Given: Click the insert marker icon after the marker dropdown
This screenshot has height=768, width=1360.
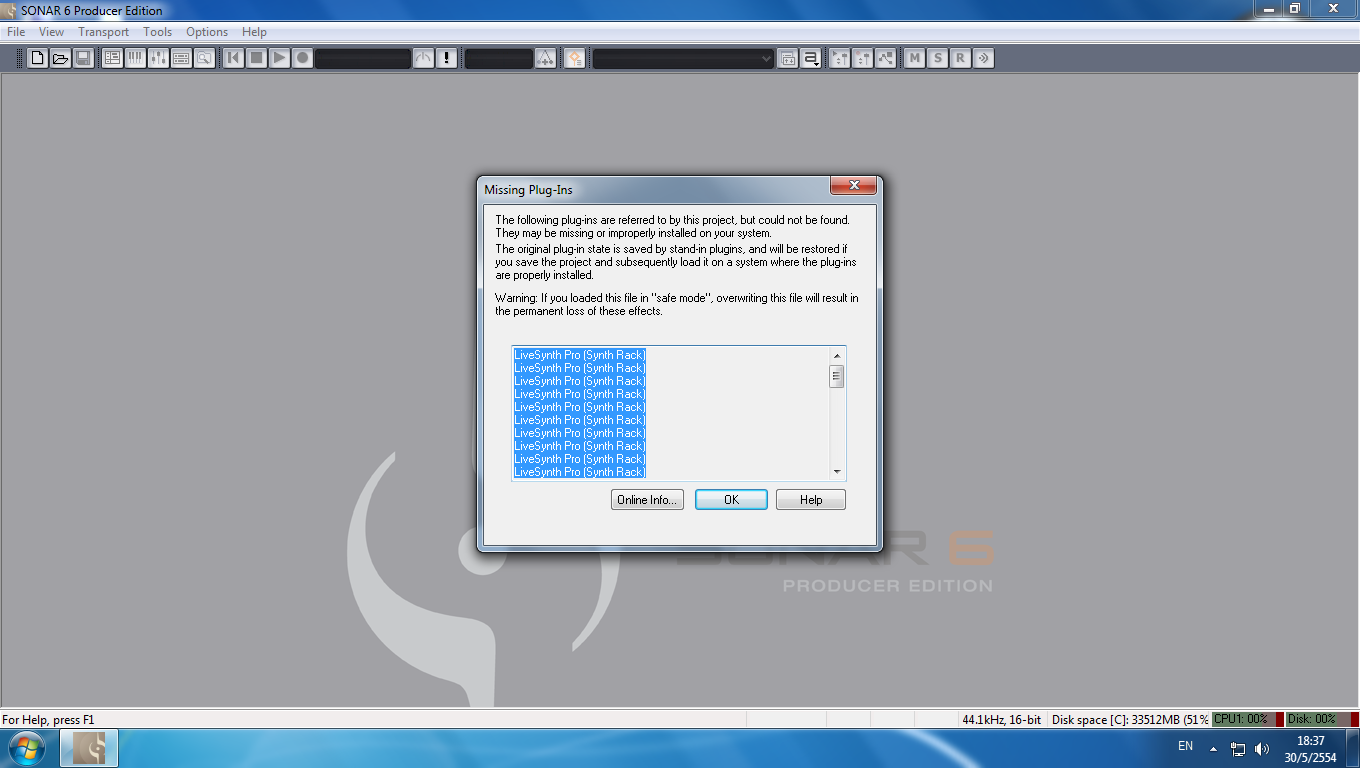Looking at the screenshot, I should (x=788, y=58).
